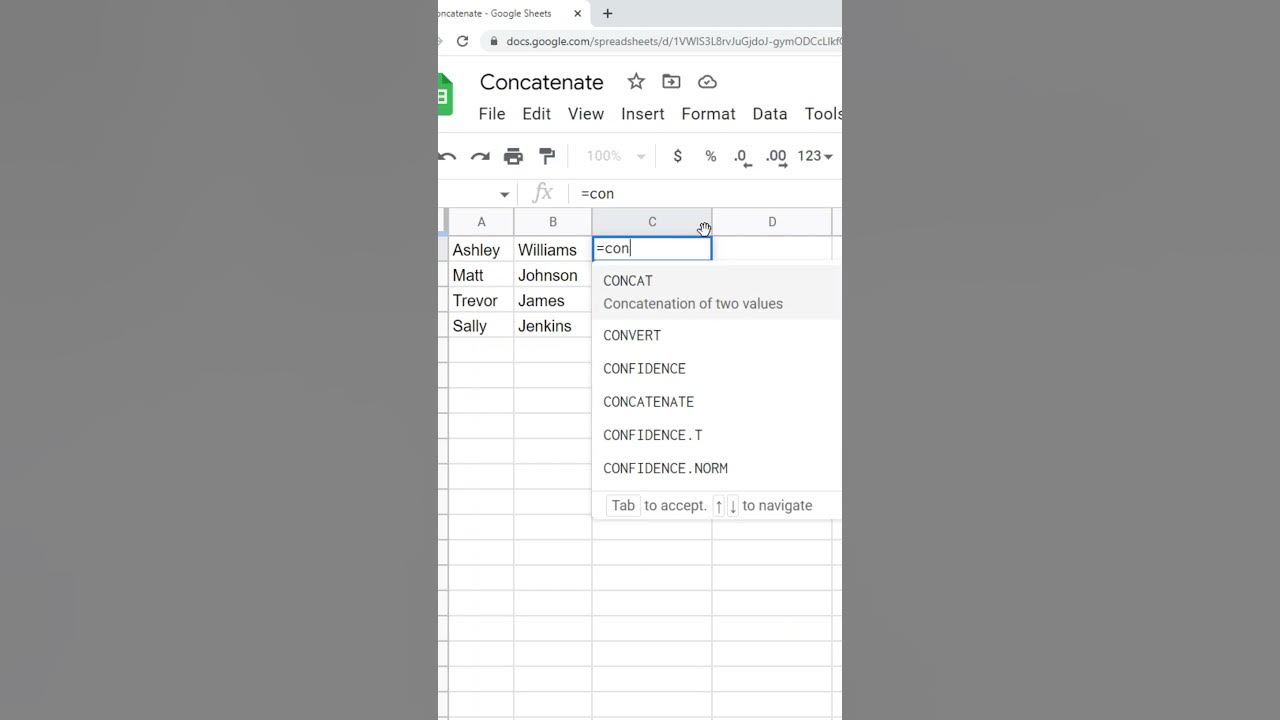Open the Data menu
Image resolution: width=1280 pixels, height=720 pixels.
tap(770, 114)
